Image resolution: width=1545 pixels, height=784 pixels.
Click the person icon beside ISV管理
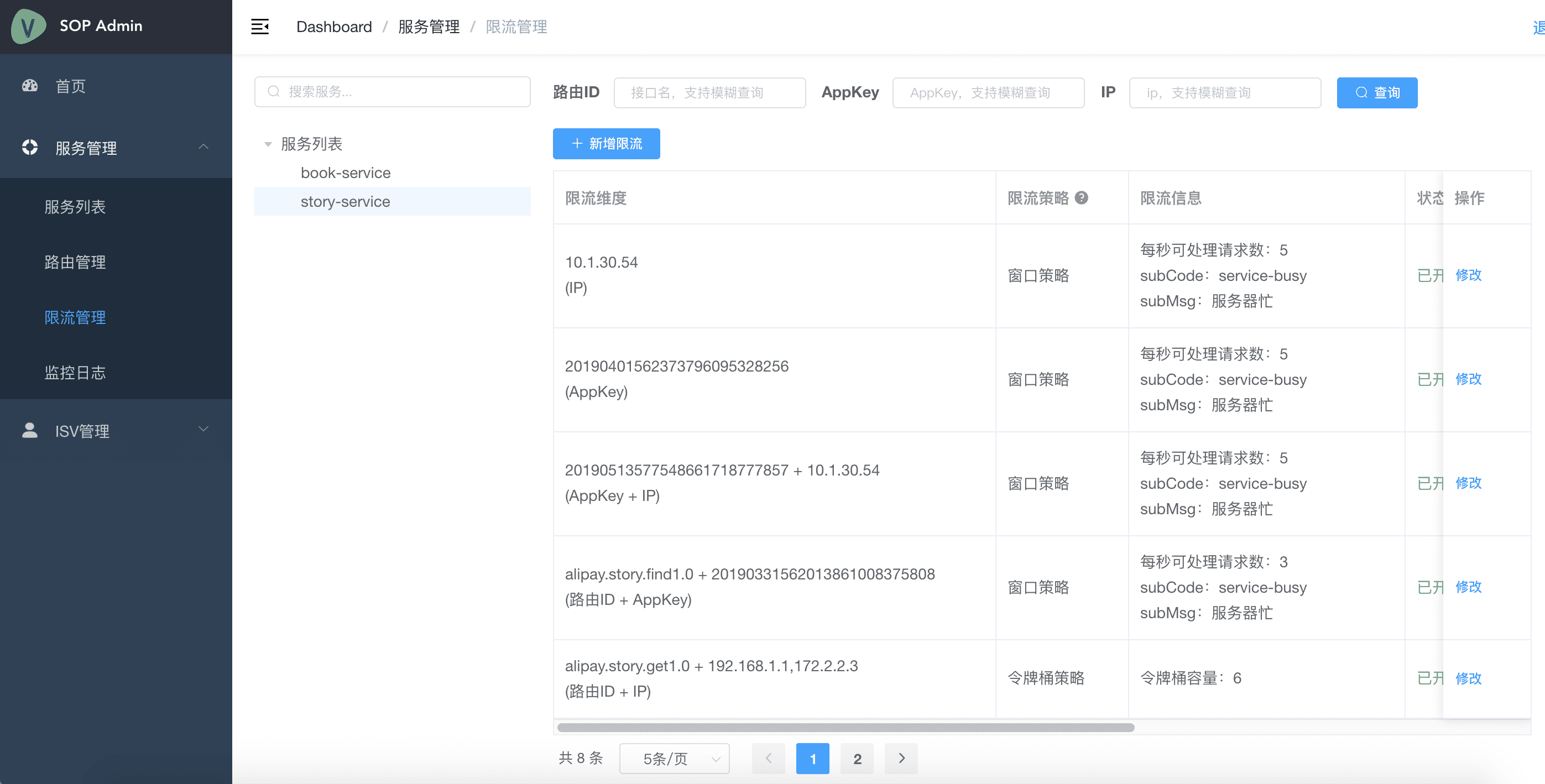[x=29, y=430]
